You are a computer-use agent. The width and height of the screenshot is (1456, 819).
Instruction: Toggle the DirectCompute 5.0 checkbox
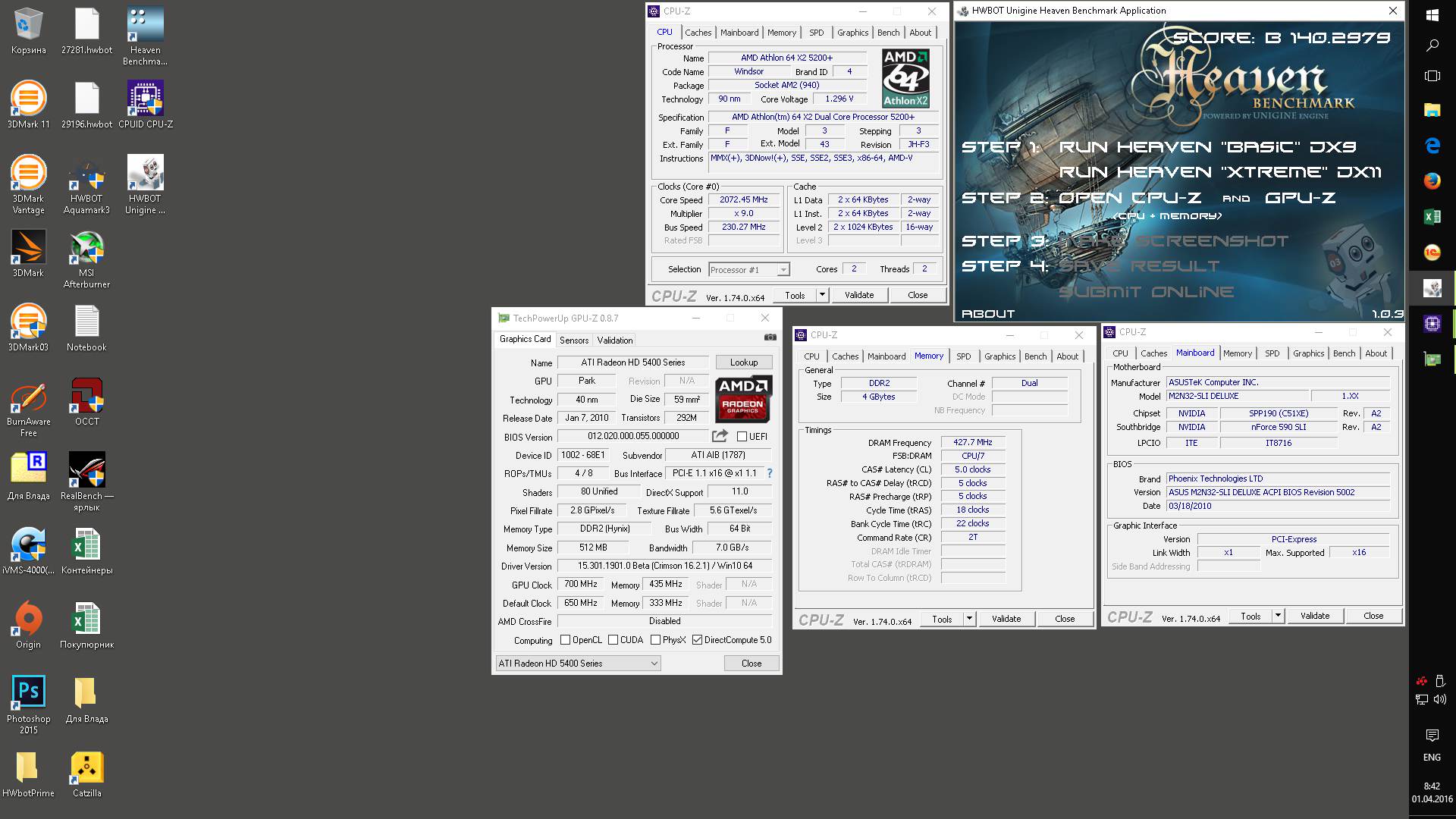697,640
